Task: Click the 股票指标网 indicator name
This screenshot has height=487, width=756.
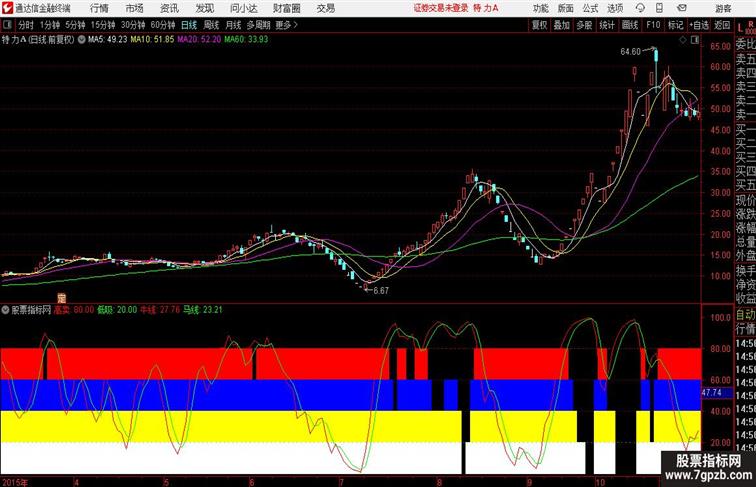Action: pyautogui.click(x=31, y=310)
